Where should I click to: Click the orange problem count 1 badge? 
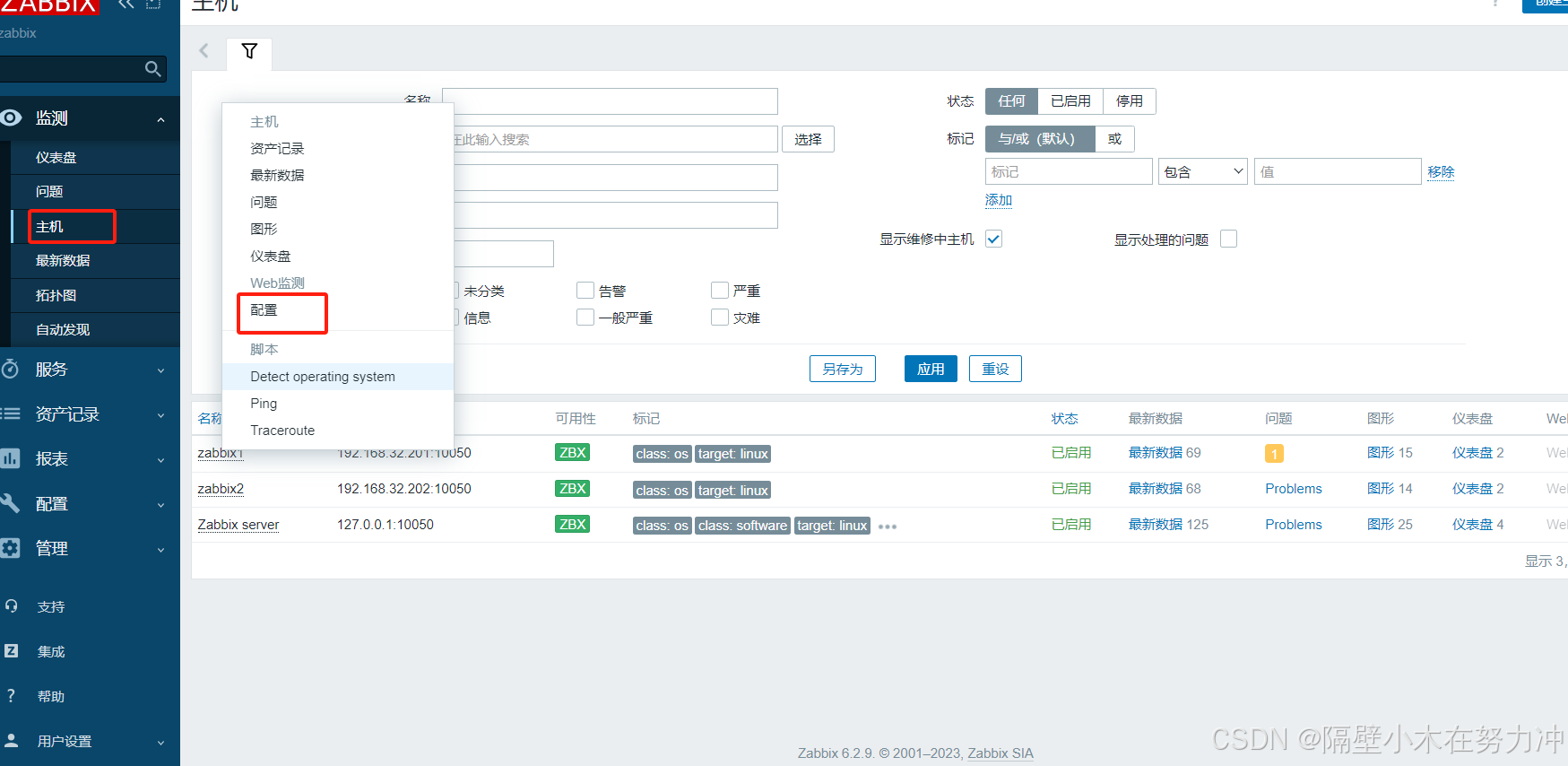tap(1274, 454)
